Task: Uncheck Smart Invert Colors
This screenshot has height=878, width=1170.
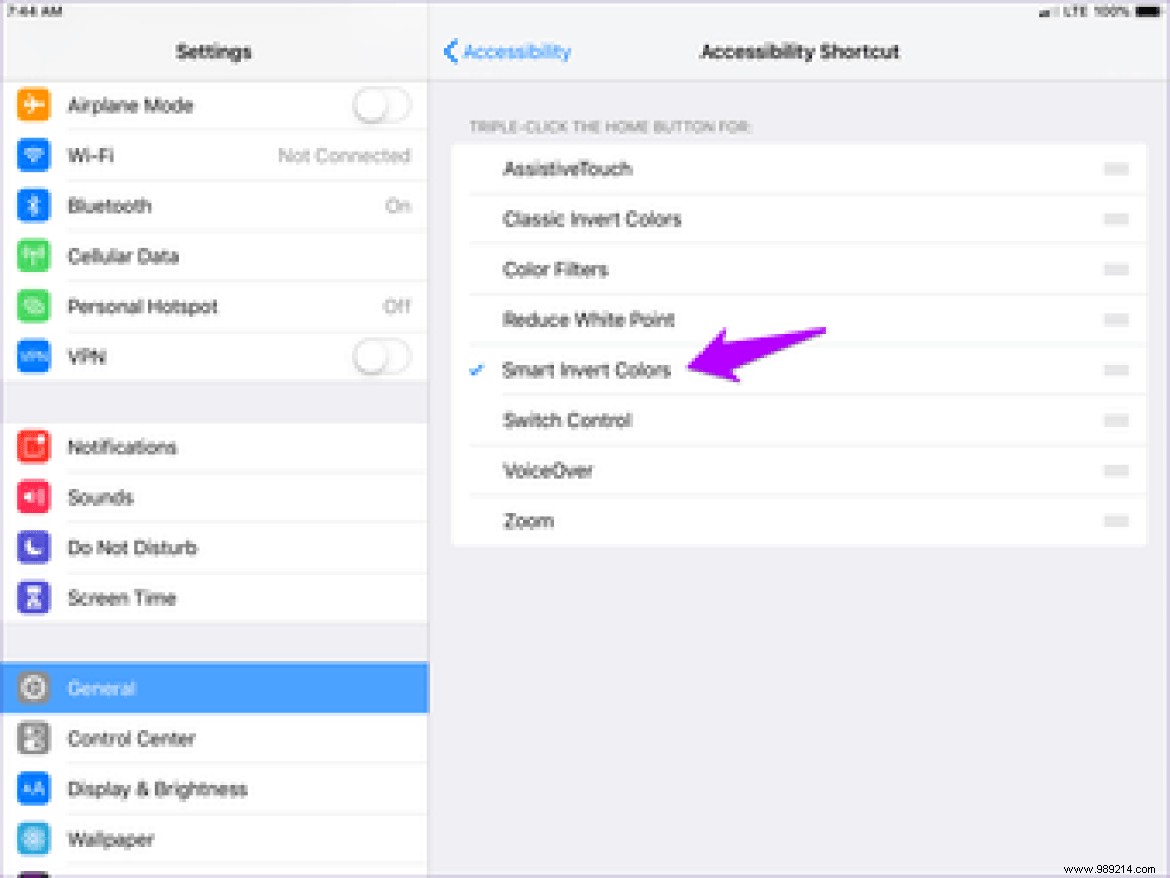Action: click(588, 370)
